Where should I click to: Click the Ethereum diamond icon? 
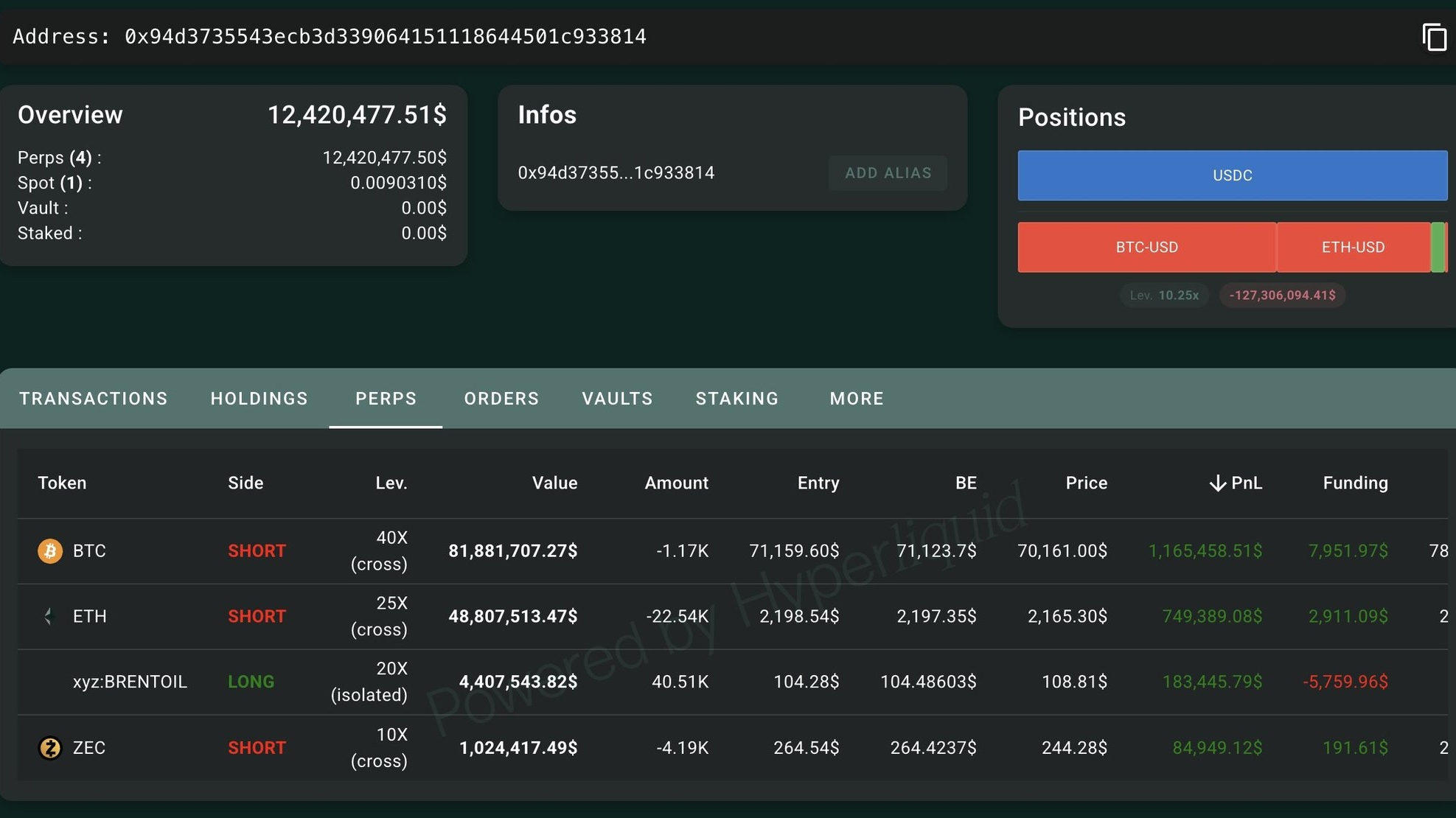click(49, 616)
